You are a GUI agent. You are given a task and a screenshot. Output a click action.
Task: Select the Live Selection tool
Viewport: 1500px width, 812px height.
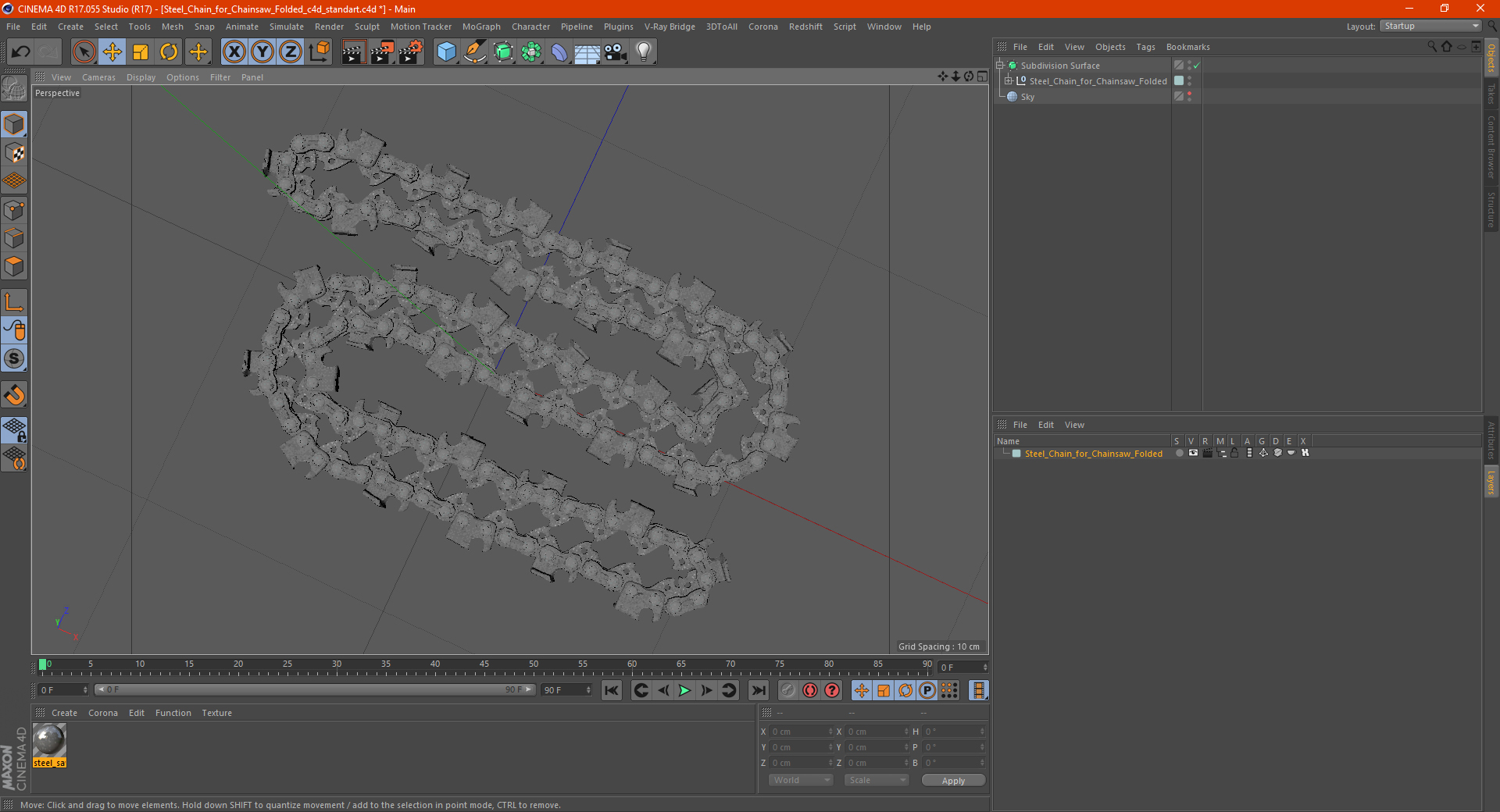click(84, 52)
